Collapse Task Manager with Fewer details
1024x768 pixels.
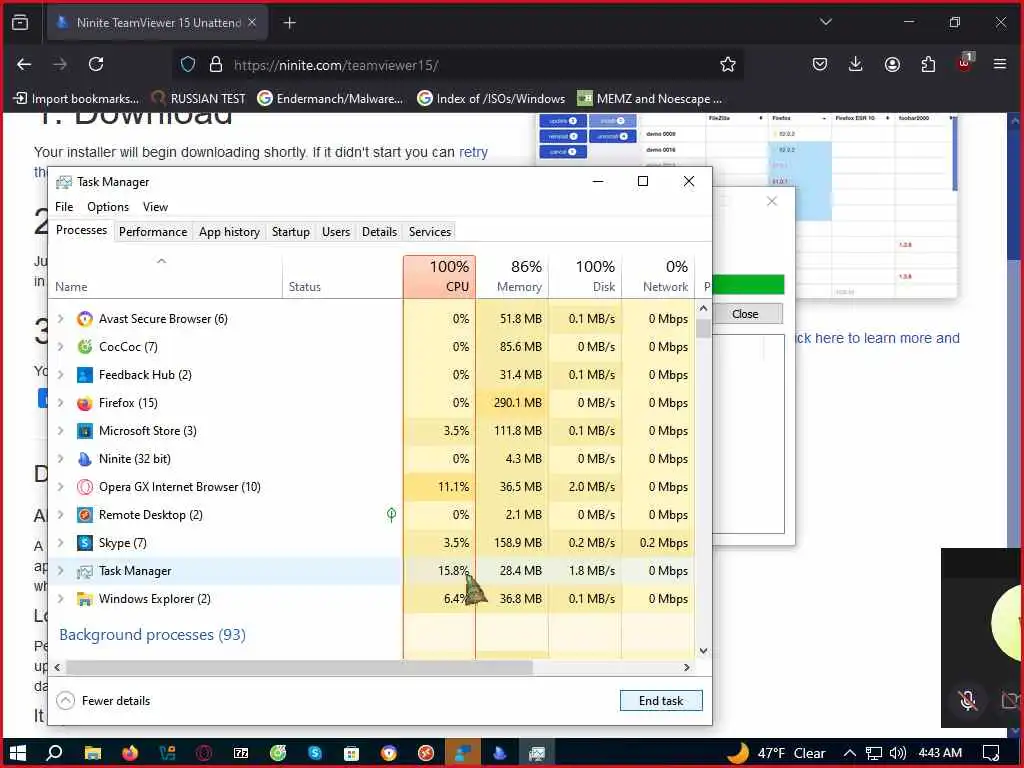(103, 701)
